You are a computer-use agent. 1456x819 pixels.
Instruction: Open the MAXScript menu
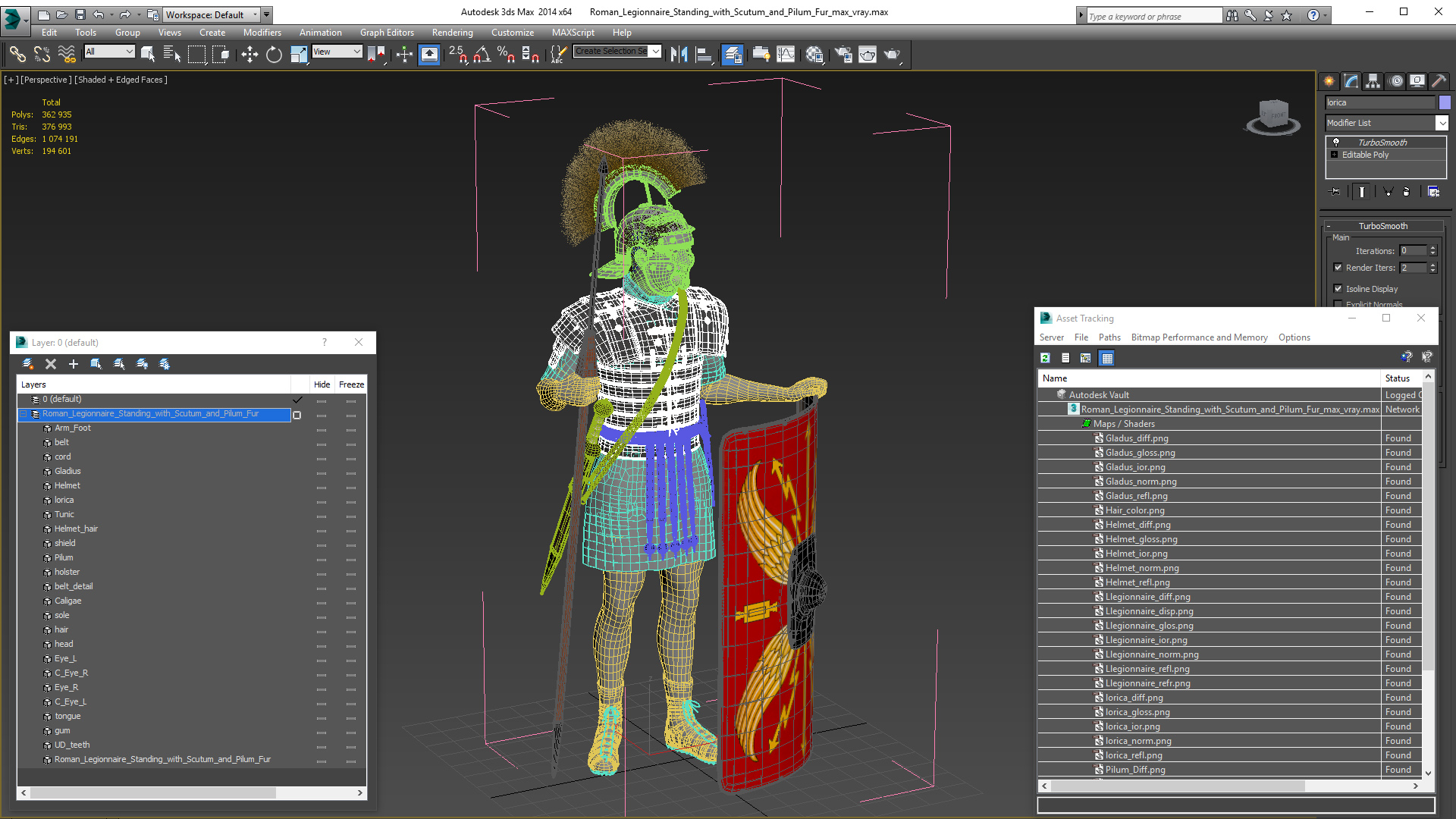(573, 33)
